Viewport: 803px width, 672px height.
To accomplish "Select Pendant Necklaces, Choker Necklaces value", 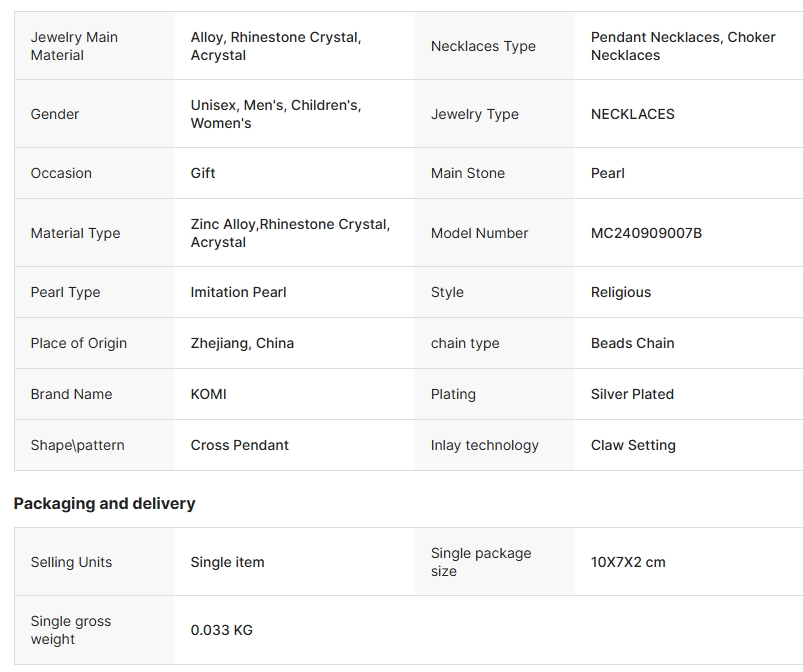I will click(x=683, y=46).
